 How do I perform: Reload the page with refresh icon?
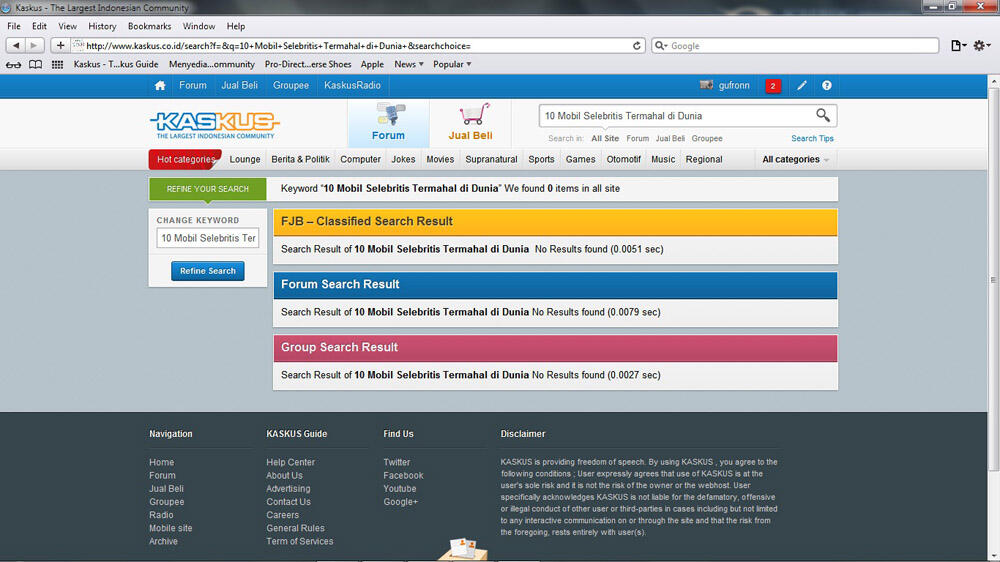pyautogui.click(x=636, y=46)
